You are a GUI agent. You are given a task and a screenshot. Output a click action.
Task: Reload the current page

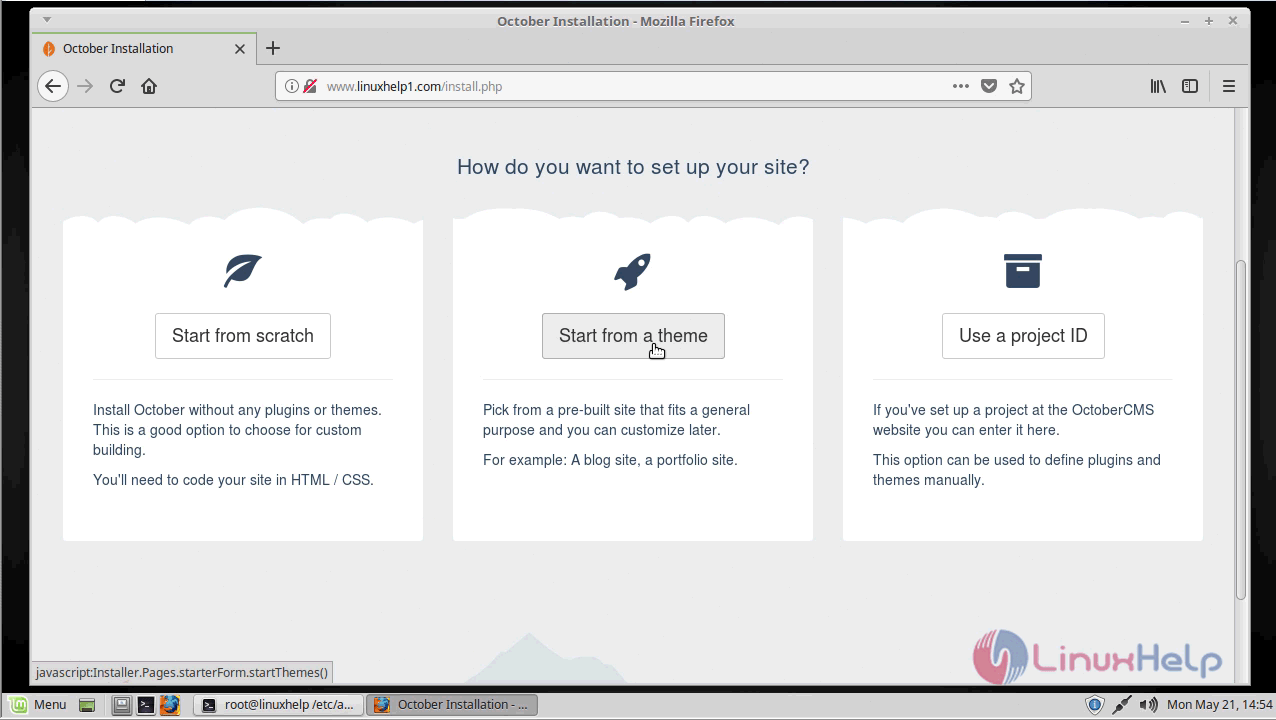pos(117,86)
